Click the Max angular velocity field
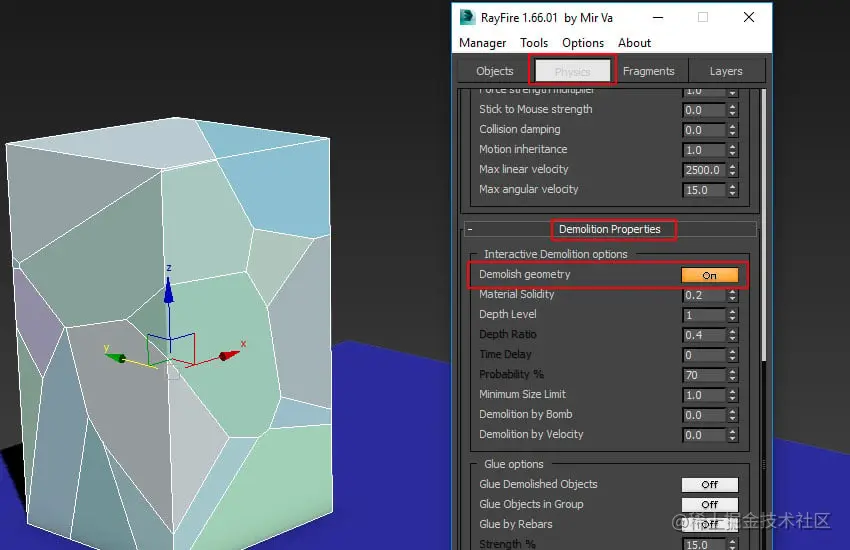 click(704, 190)
